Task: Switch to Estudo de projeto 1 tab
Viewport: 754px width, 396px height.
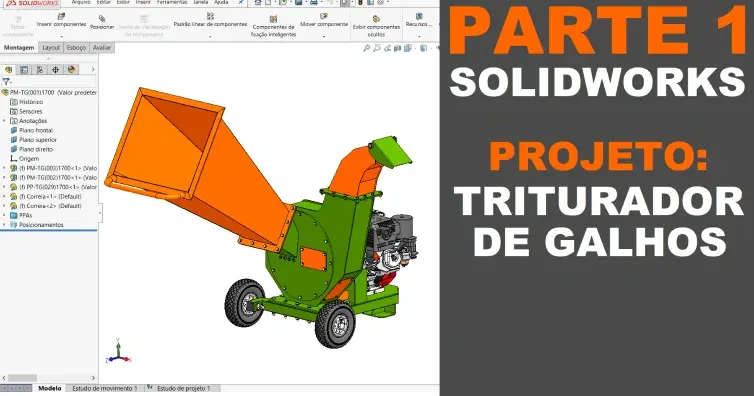Action: point(183,388)
